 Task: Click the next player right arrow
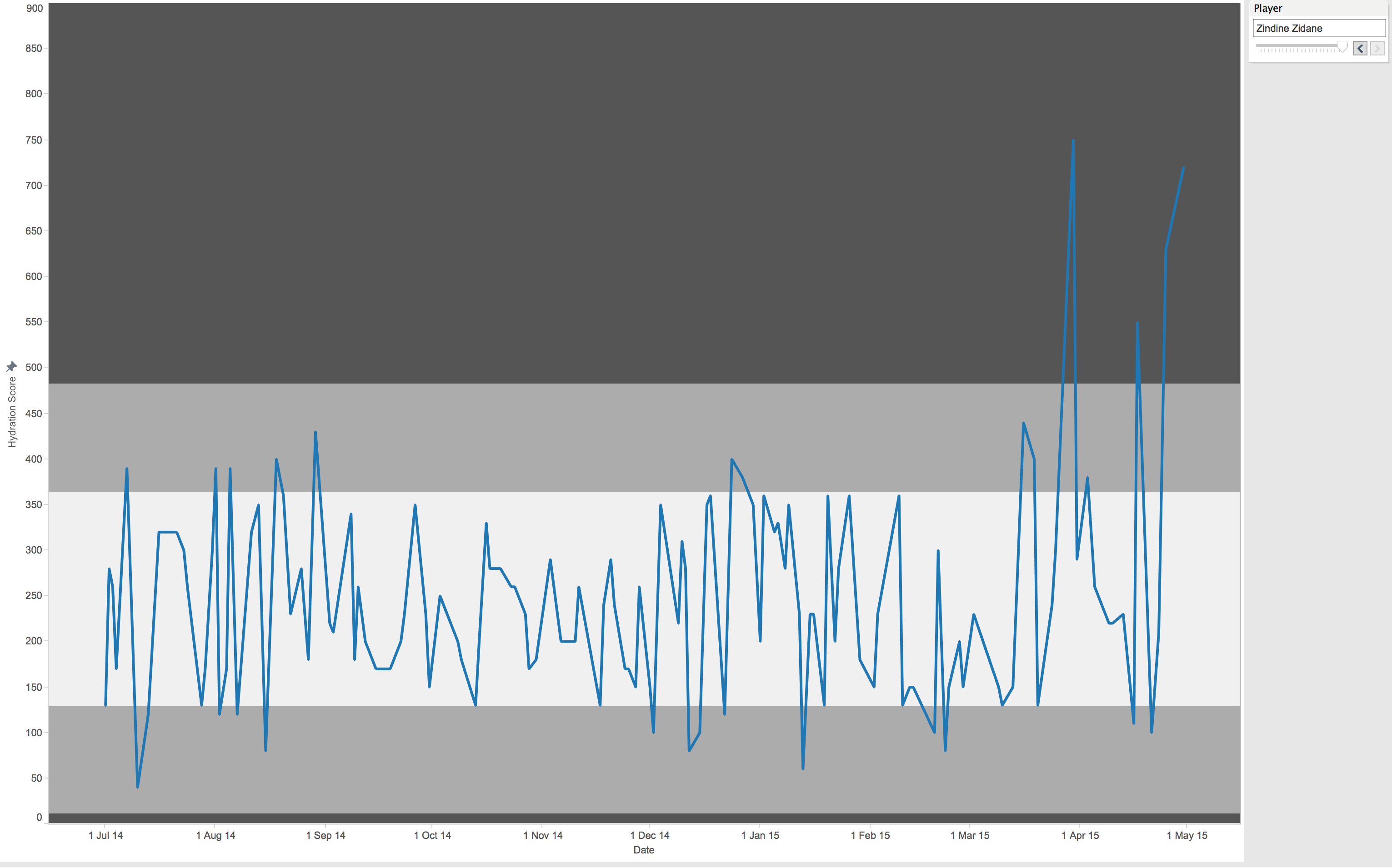[x=1377, y=48]
